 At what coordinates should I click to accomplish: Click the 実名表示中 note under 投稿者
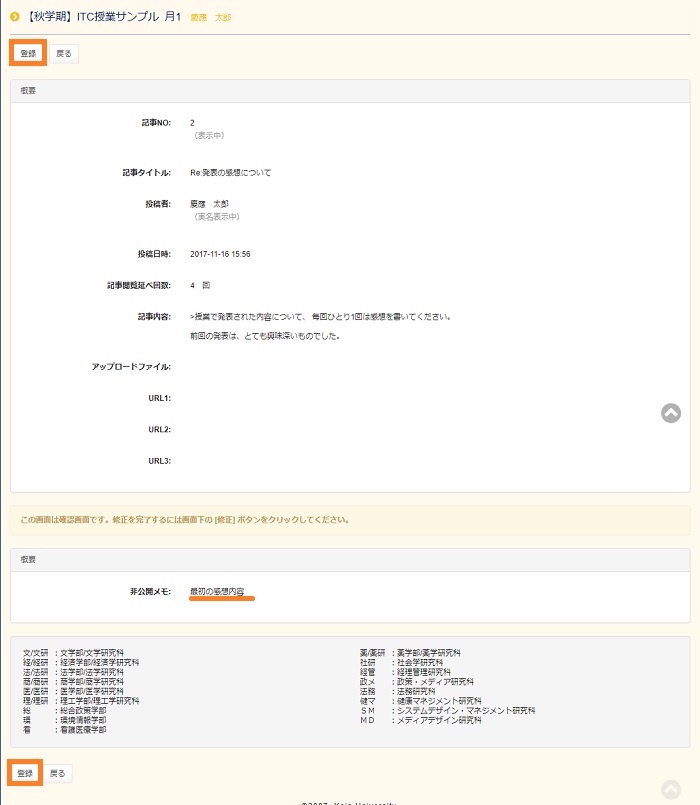pyautogui.click(x=217, y=216)
